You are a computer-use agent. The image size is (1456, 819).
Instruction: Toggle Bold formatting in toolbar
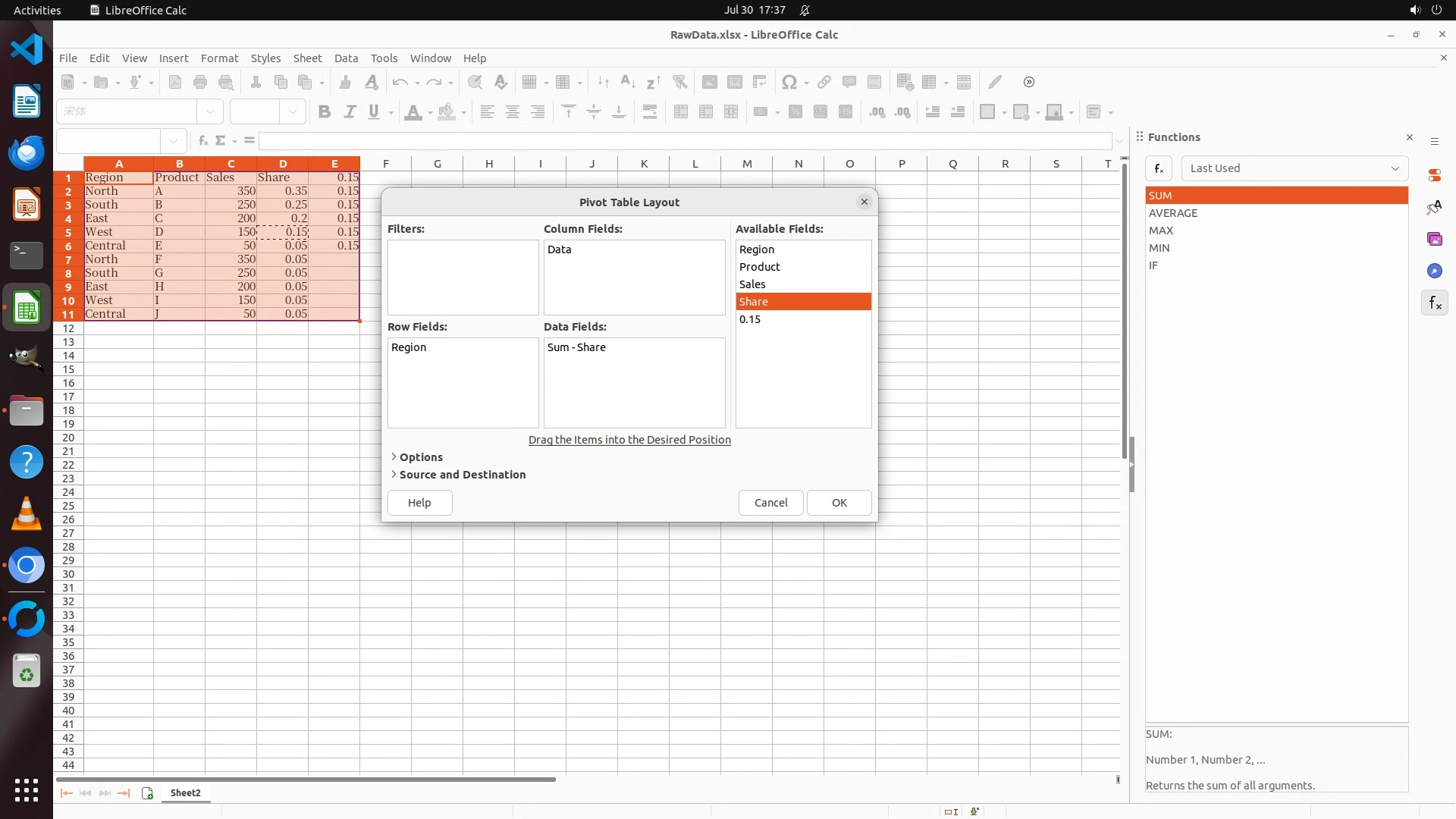[x=325, y=111]
